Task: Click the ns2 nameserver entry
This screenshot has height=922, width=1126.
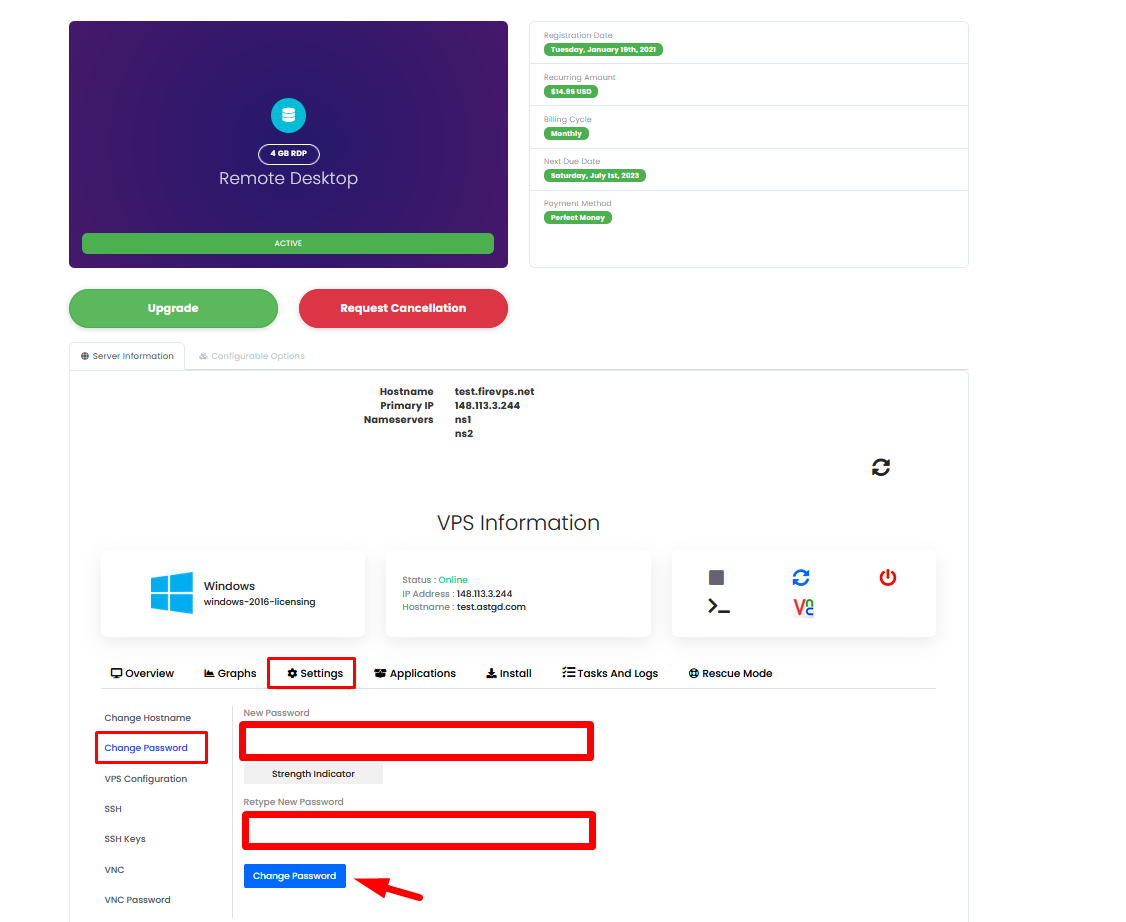Action: (464, 434)
